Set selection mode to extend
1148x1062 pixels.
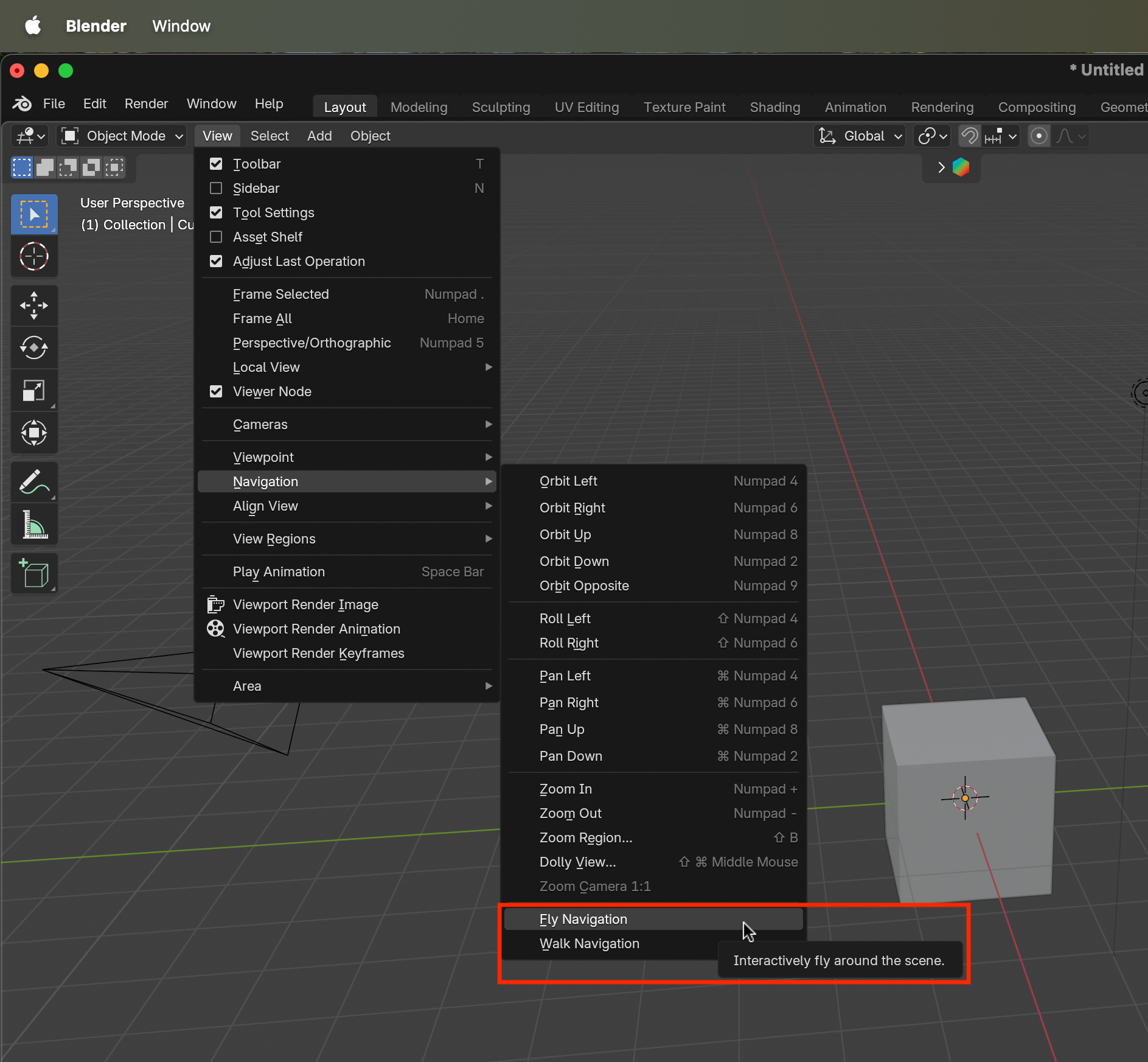click(45, 167)
